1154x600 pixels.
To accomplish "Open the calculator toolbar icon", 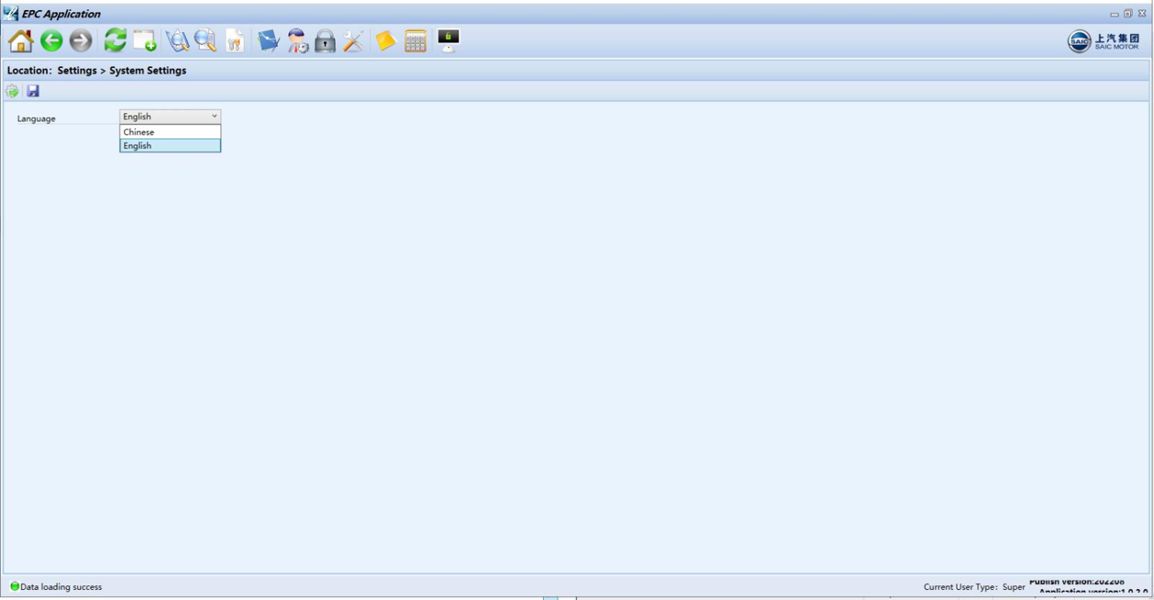I will [x=416, y=41].
